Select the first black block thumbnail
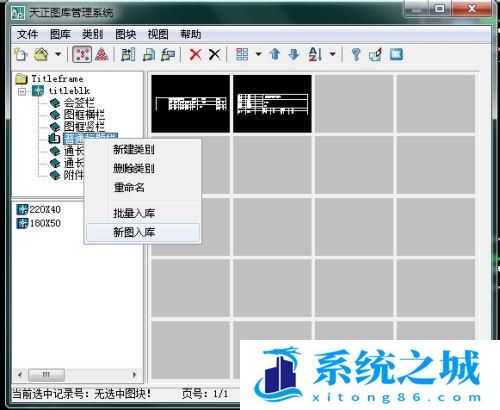 191,104
